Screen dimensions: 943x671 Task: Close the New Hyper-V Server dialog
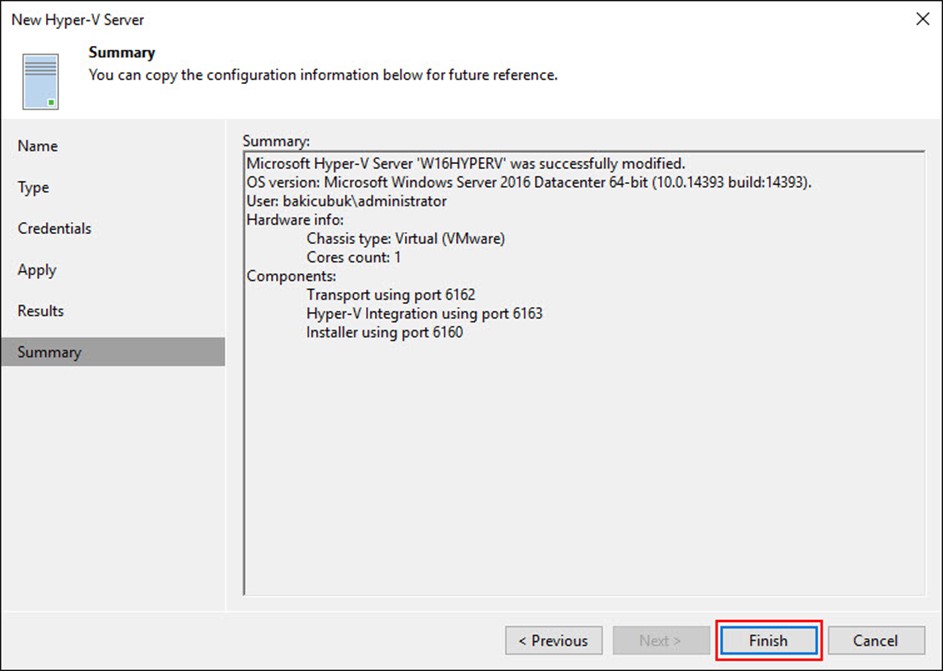coord(923,19)
